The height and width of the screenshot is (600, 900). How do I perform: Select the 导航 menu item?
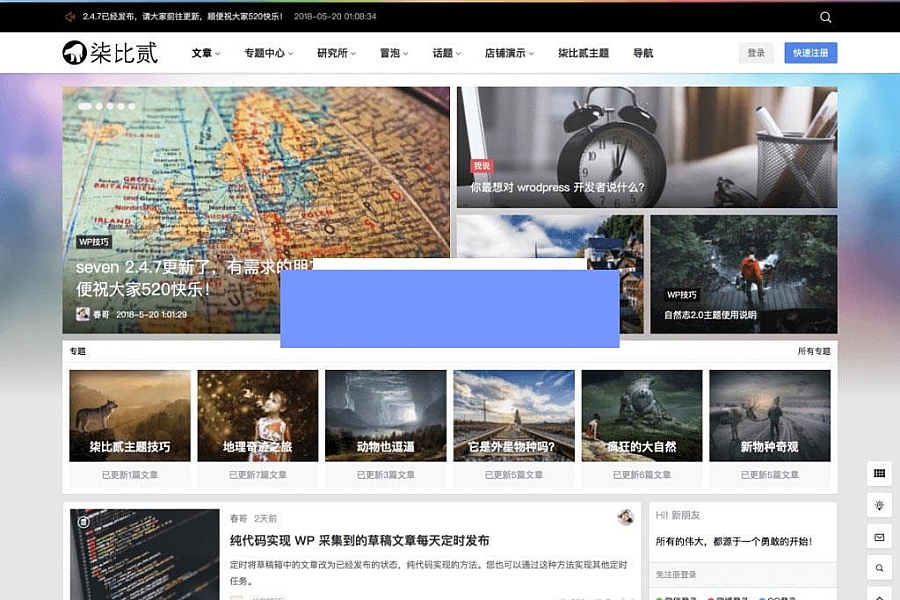pos(643,53)
